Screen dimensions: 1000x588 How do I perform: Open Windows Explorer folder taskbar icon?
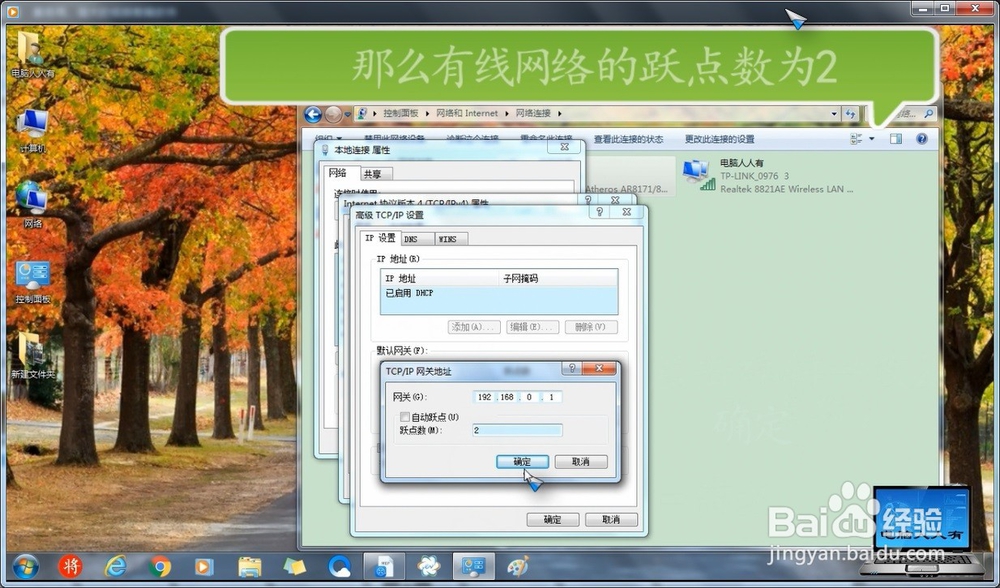click(249, 566)
